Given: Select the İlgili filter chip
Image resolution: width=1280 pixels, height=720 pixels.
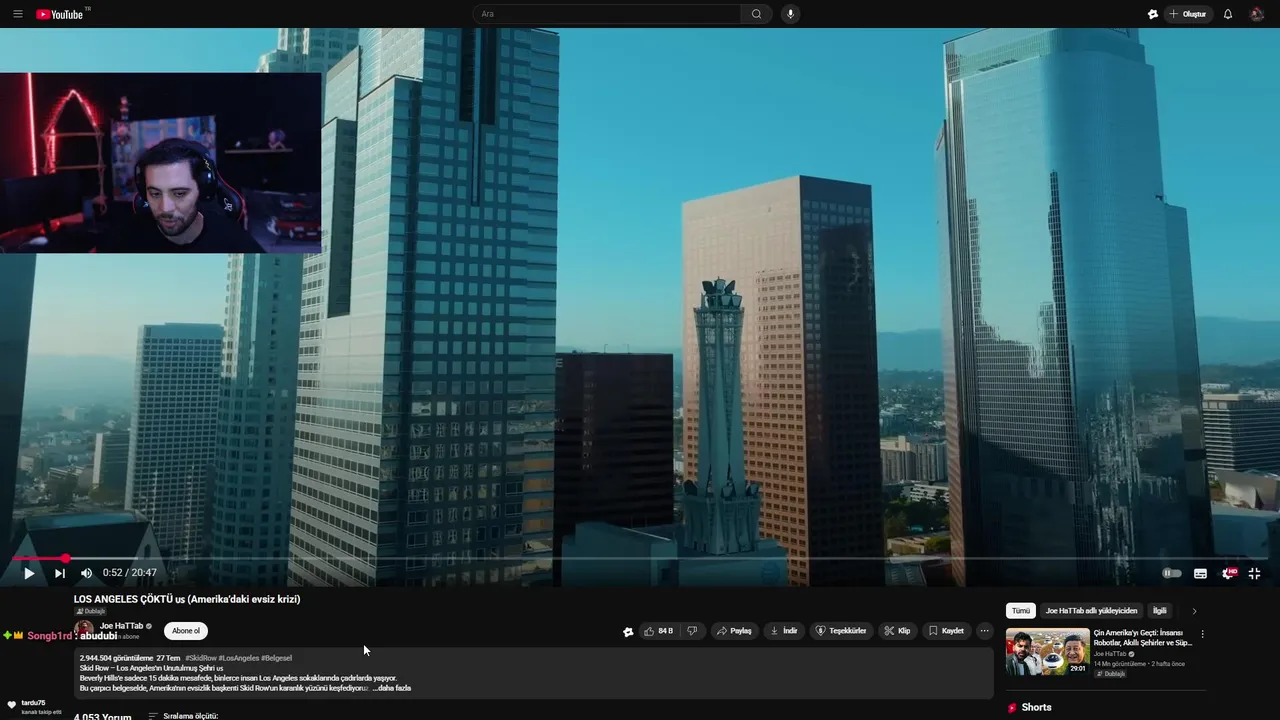Looking at the screenshot, I should [1159, 610].
